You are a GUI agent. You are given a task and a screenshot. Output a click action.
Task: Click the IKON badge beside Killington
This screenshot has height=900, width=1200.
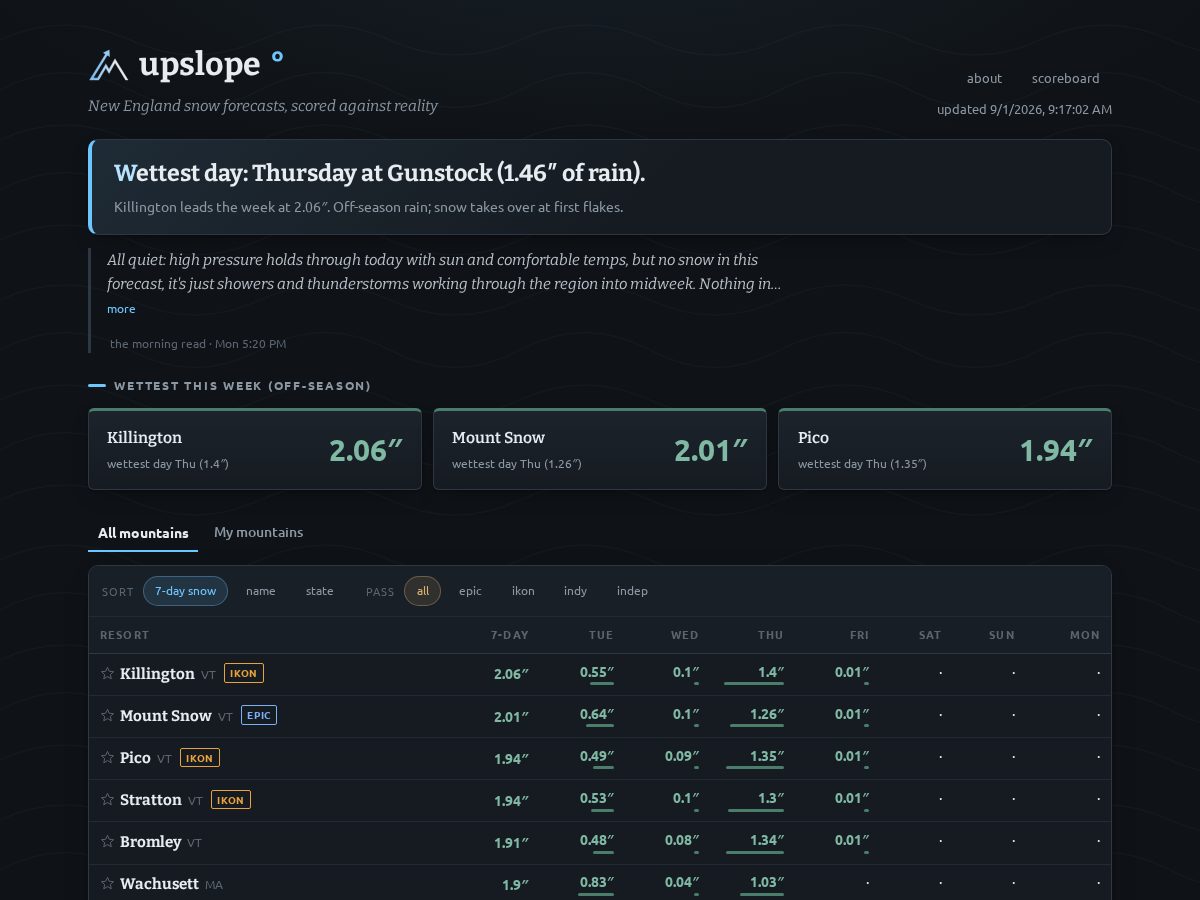point(244,674)
